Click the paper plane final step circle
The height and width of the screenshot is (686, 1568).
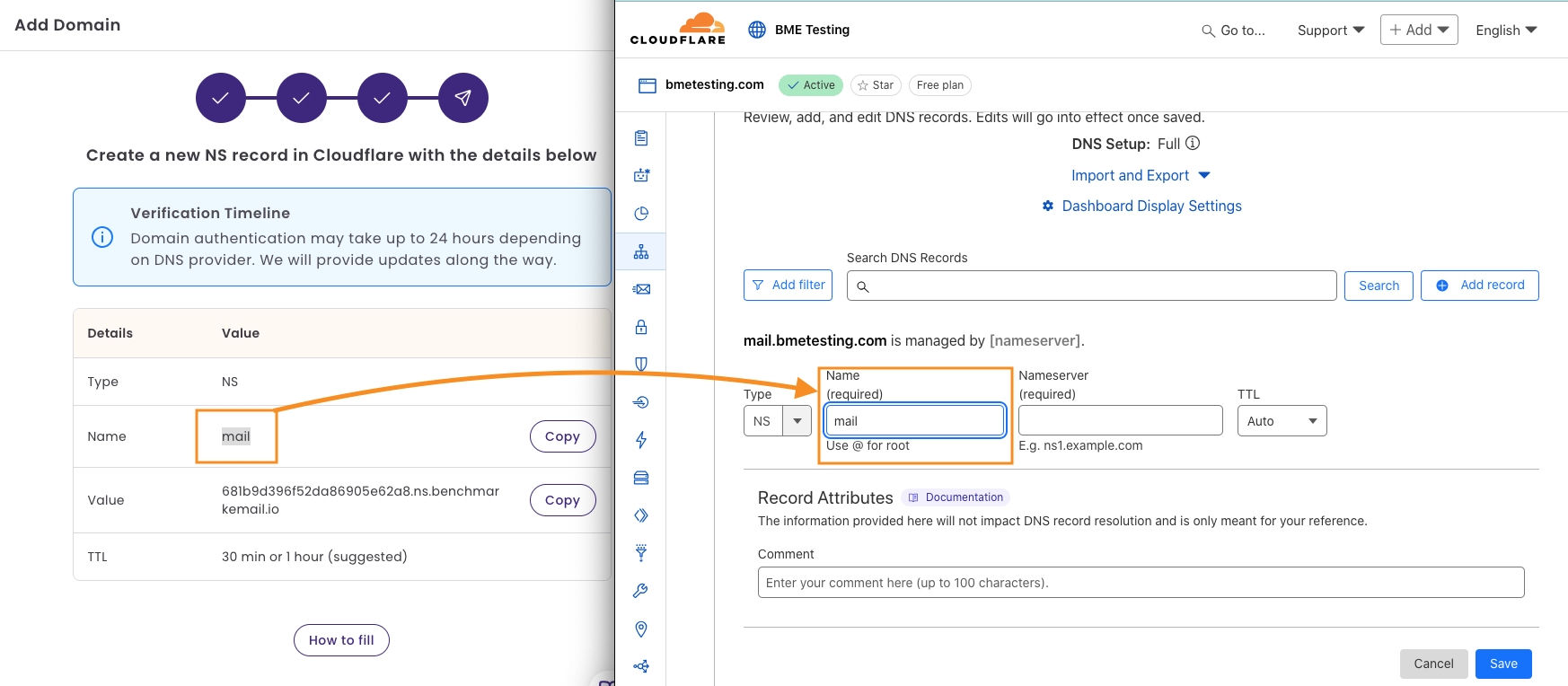[x=463, y=98]
